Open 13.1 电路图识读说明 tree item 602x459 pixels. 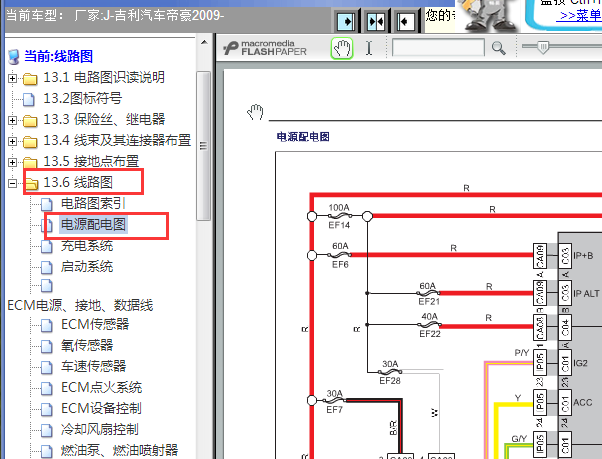[x=104, y=78]
